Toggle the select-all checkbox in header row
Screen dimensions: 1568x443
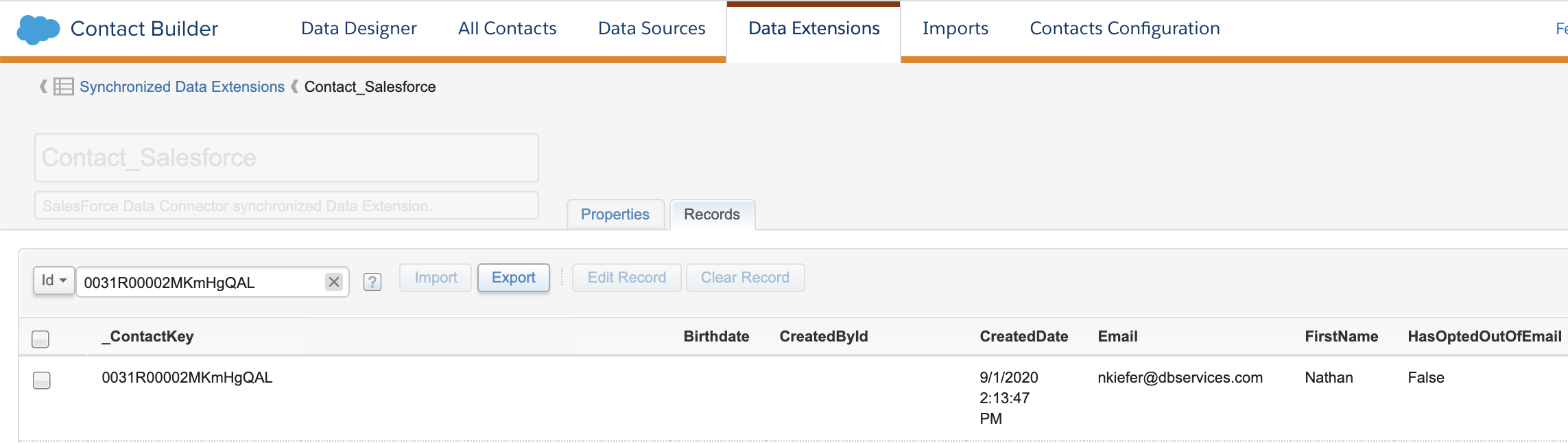(x=40, y=339)
